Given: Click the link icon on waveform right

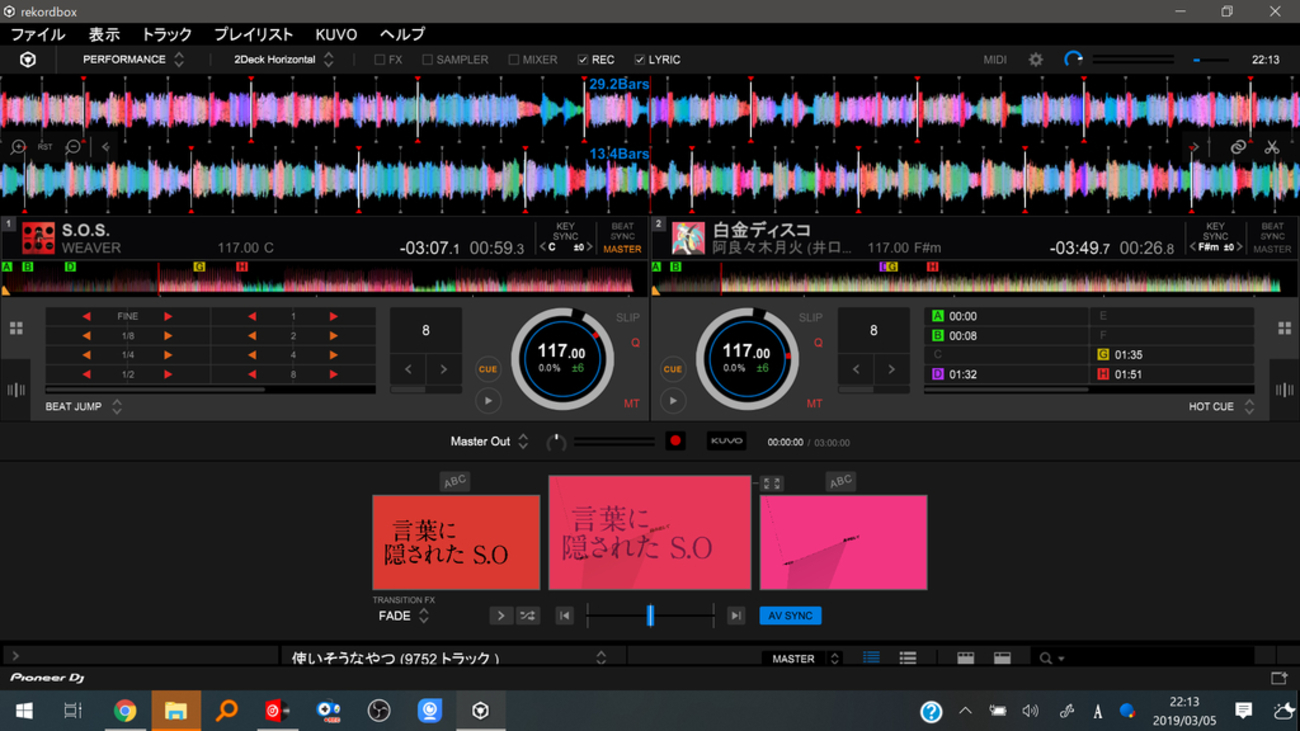Looking at the screenshot, I should pos(1238,147).
